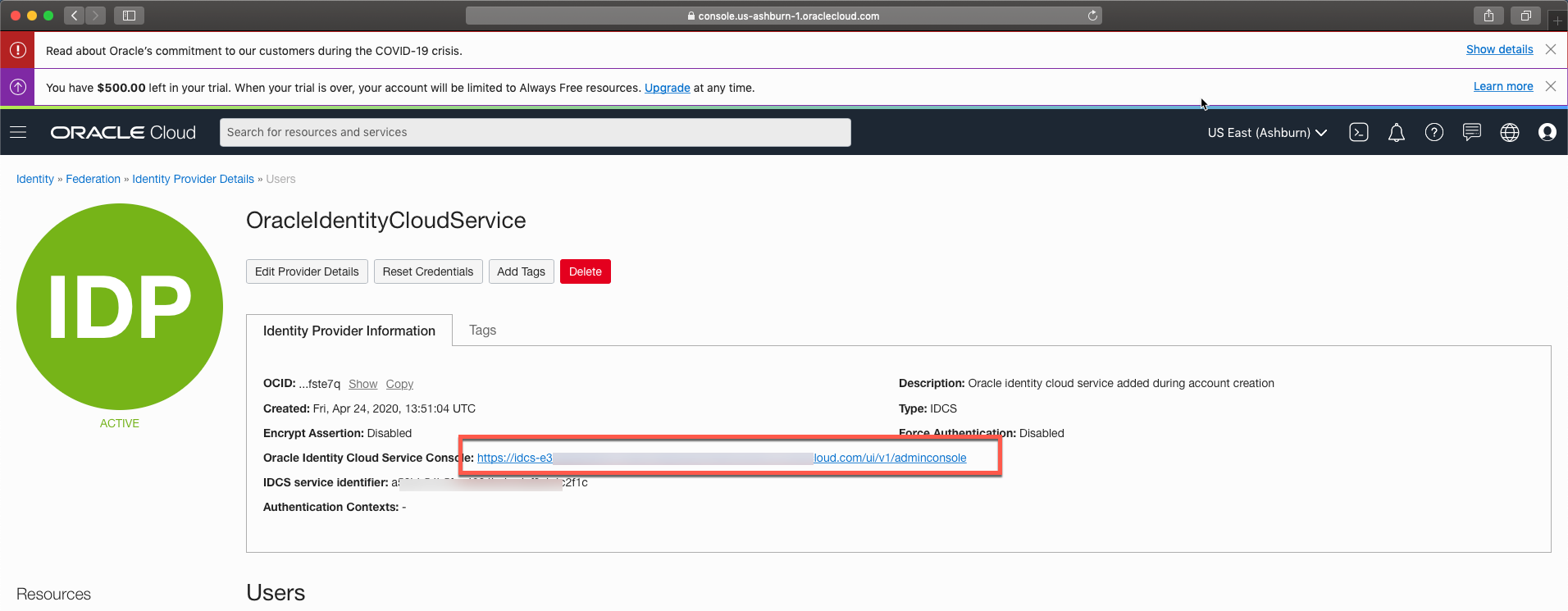Launch Cloud Shell from the header
1568x611 pixels.
click(x=1358, y=132)
